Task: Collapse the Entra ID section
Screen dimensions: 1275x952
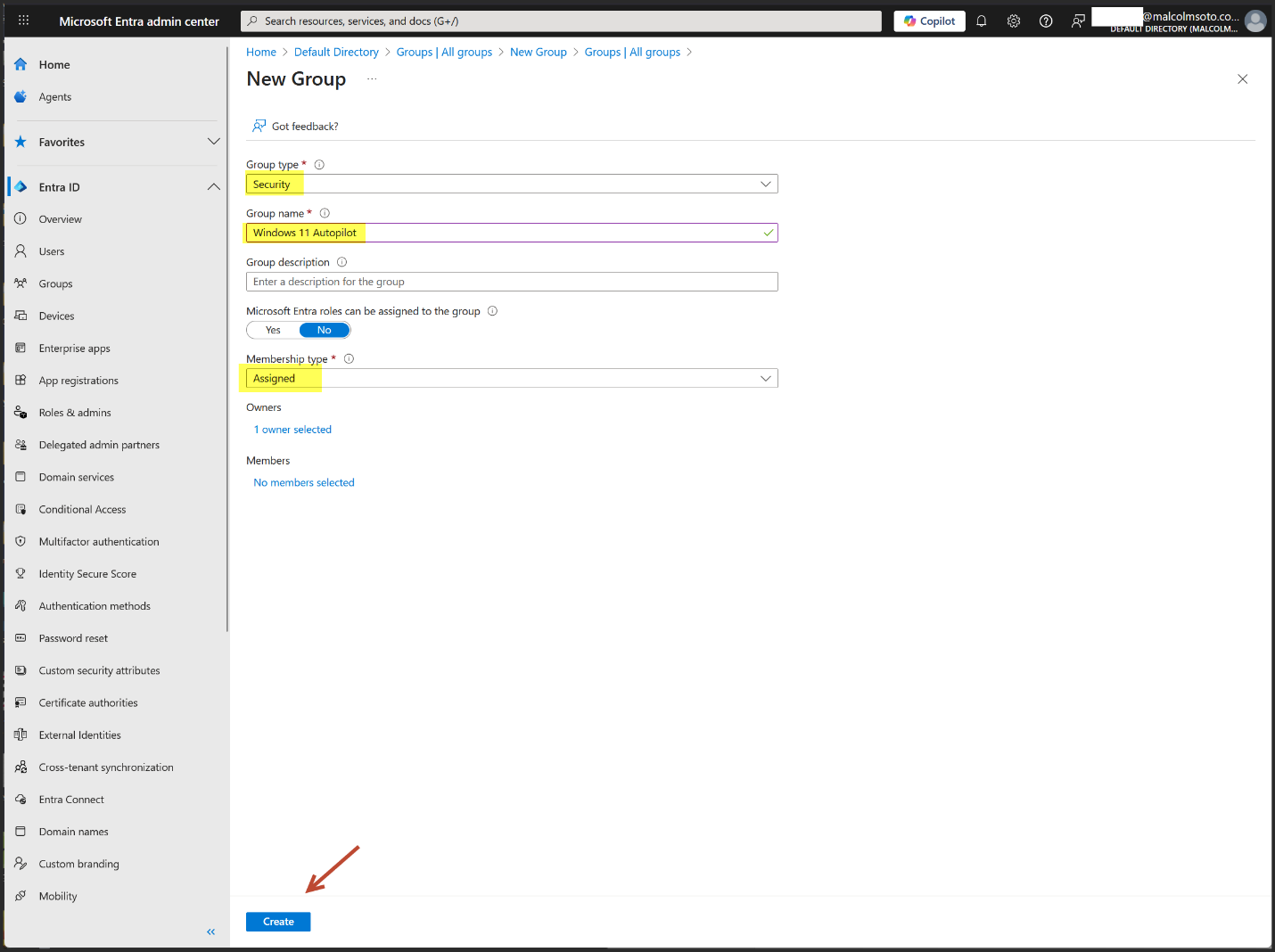Action: 213,187
